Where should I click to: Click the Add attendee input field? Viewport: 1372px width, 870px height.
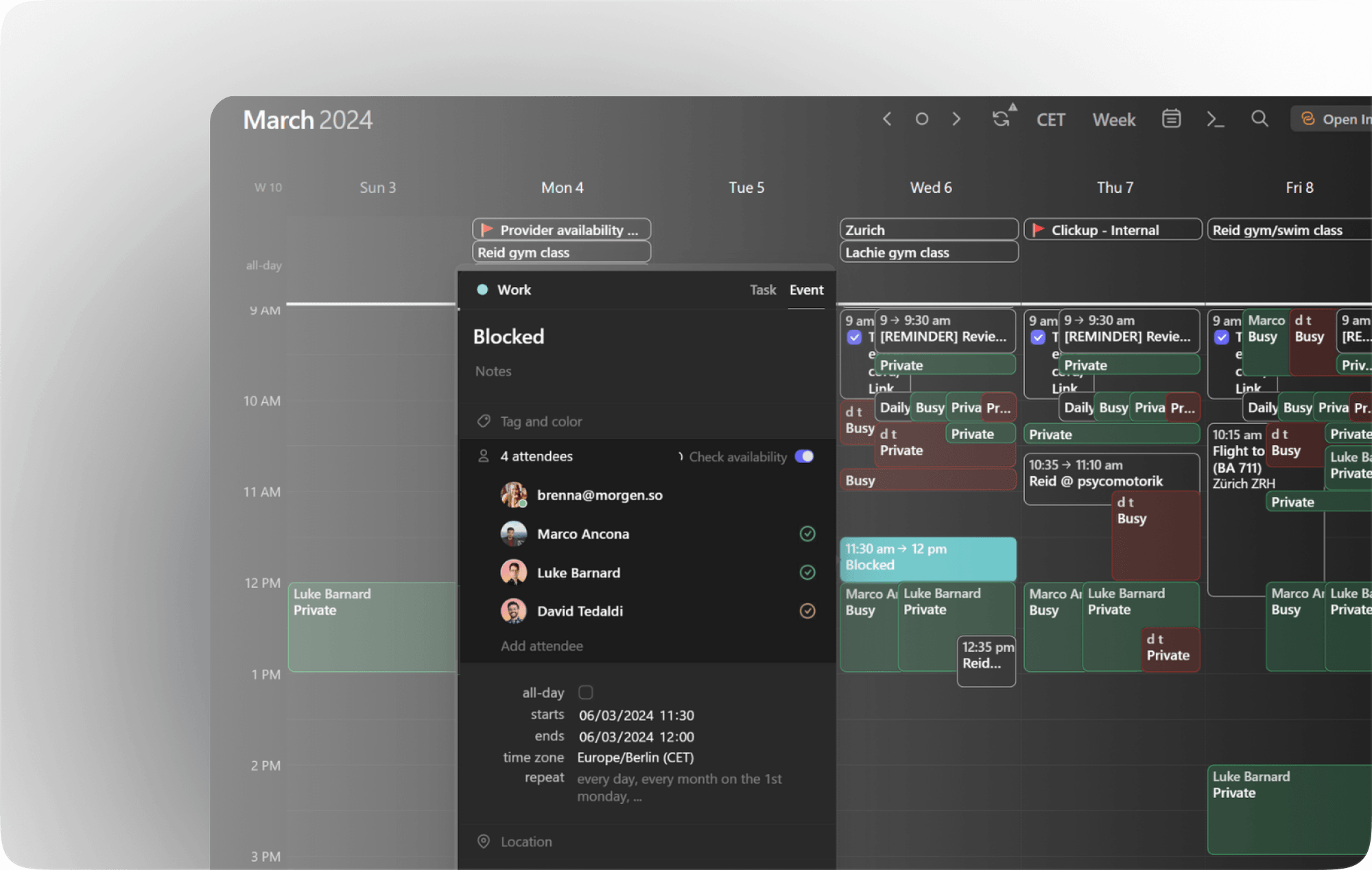(x=541, y=646)
